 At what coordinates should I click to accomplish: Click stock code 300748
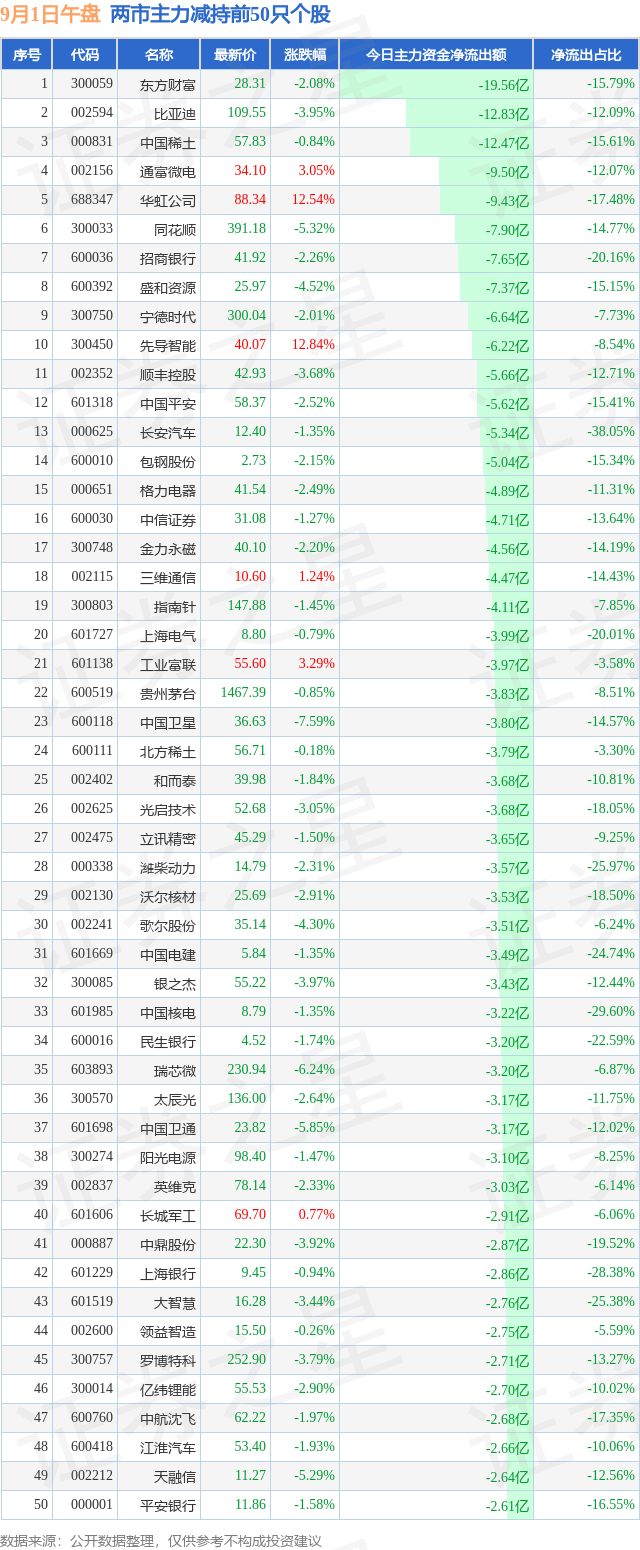[92, 548]
